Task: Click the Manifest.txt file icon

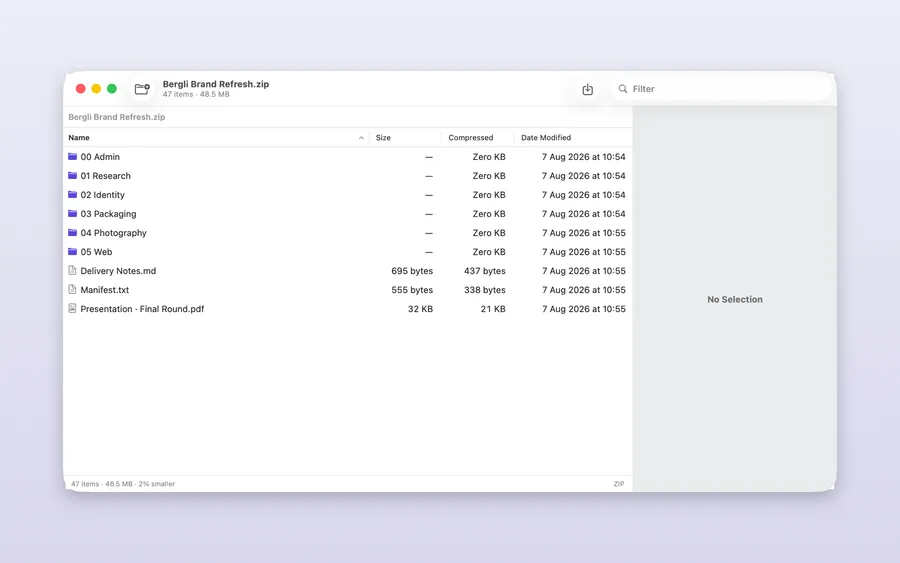Action: 72,289
